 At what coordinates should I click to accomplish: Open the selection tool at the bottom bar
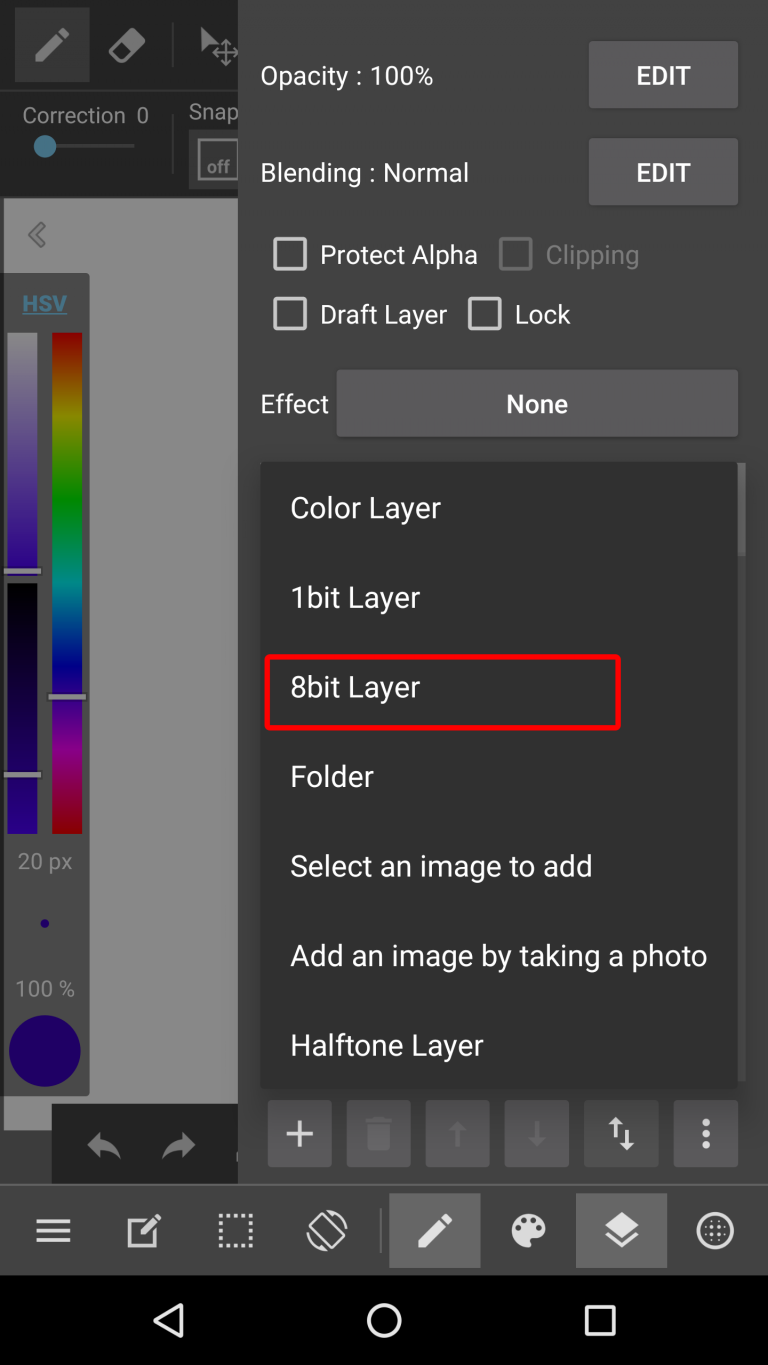[235, 1231]
